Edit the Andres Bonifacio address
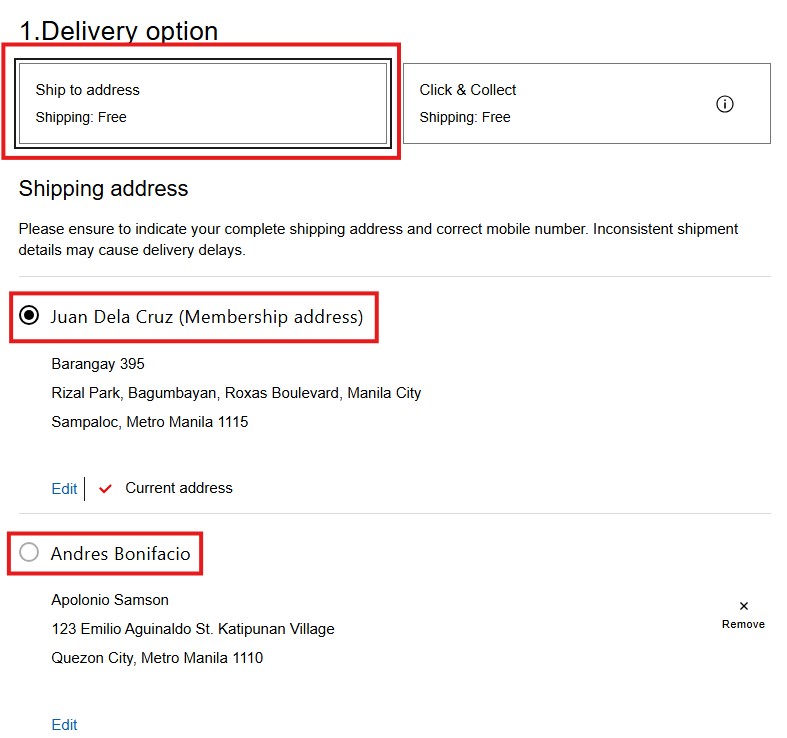This screenshot has width=787, height=738. click(x=64, y=724)
